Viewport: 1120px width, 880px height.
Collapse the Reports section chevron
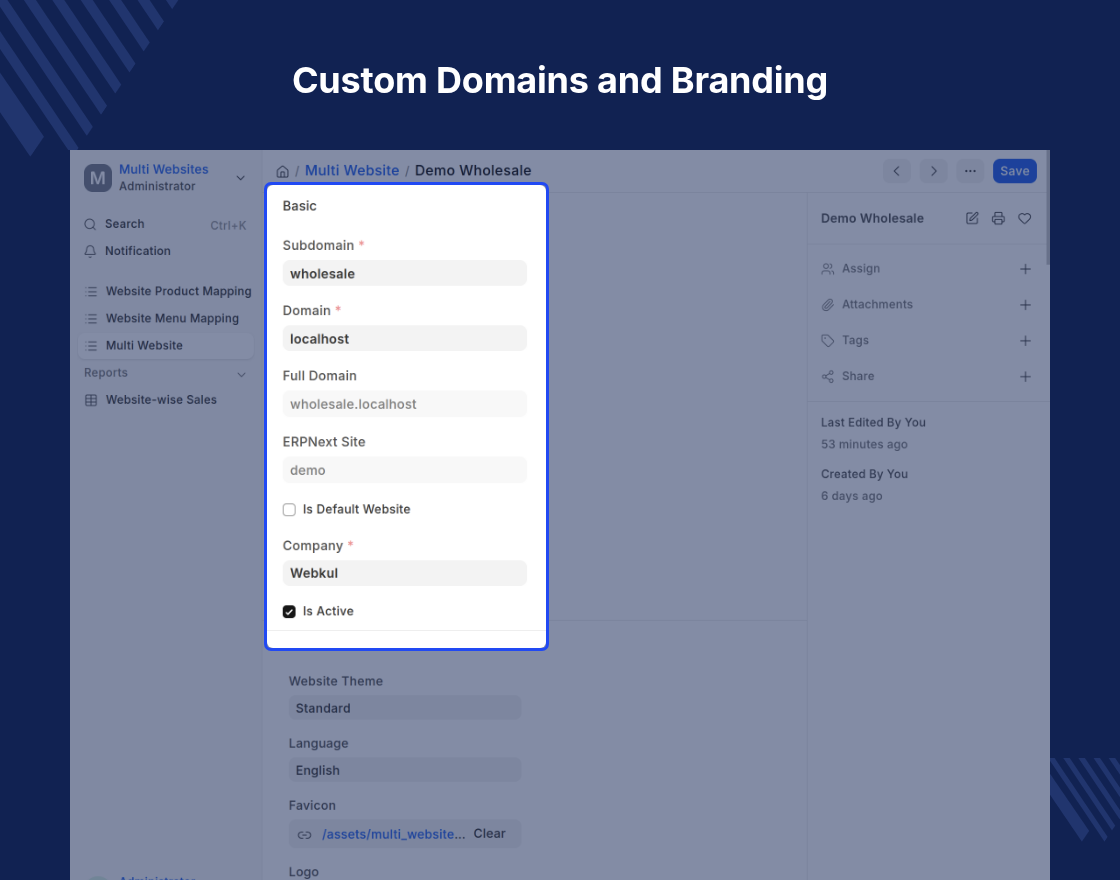241,374
